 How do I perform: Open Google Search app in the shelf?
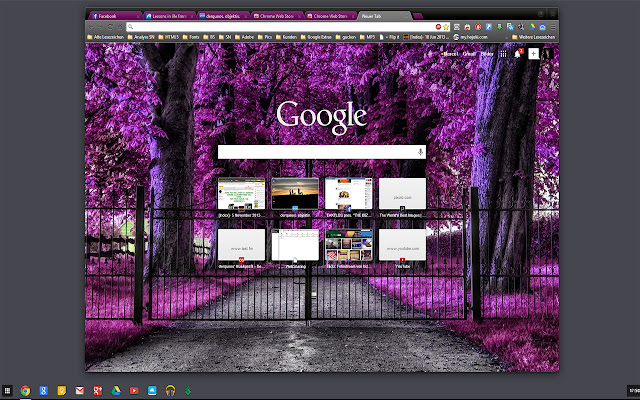[x=44, y=391]
